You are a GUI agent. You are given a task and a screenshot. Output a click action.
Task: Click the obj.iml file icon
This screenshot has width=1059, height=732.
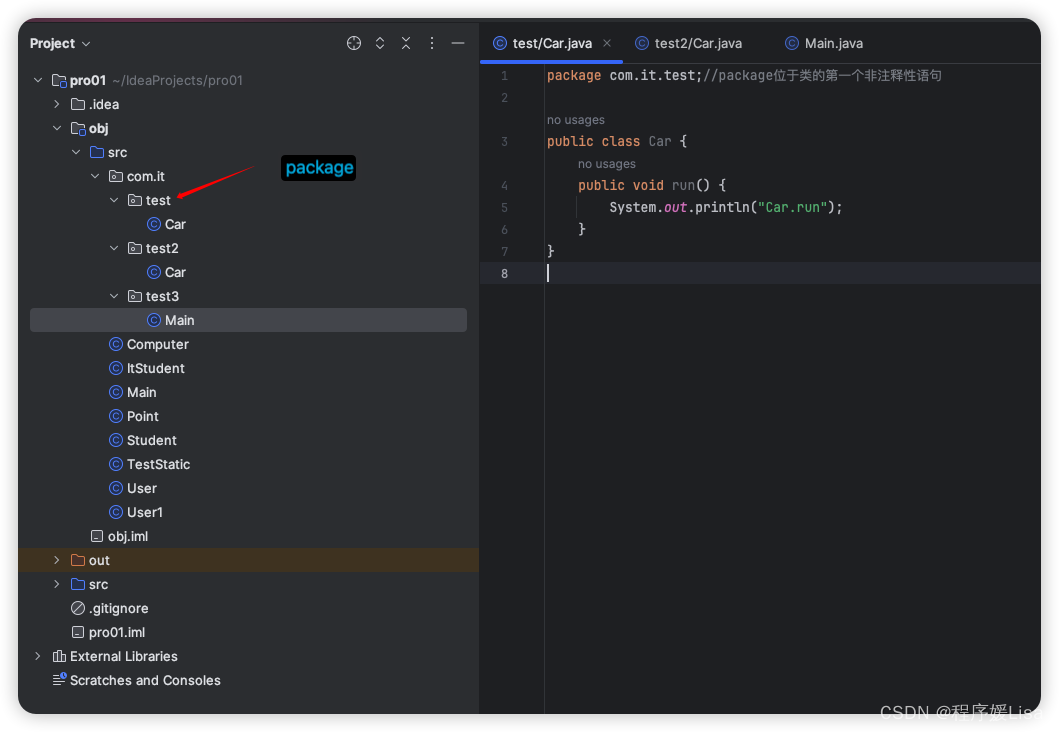pos(97,536)
